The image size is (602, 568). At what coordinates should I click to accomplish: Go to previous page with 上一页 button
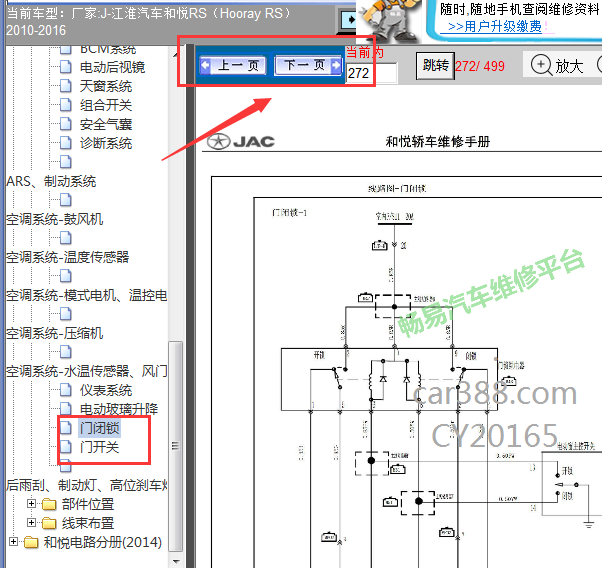pos(233,65)
